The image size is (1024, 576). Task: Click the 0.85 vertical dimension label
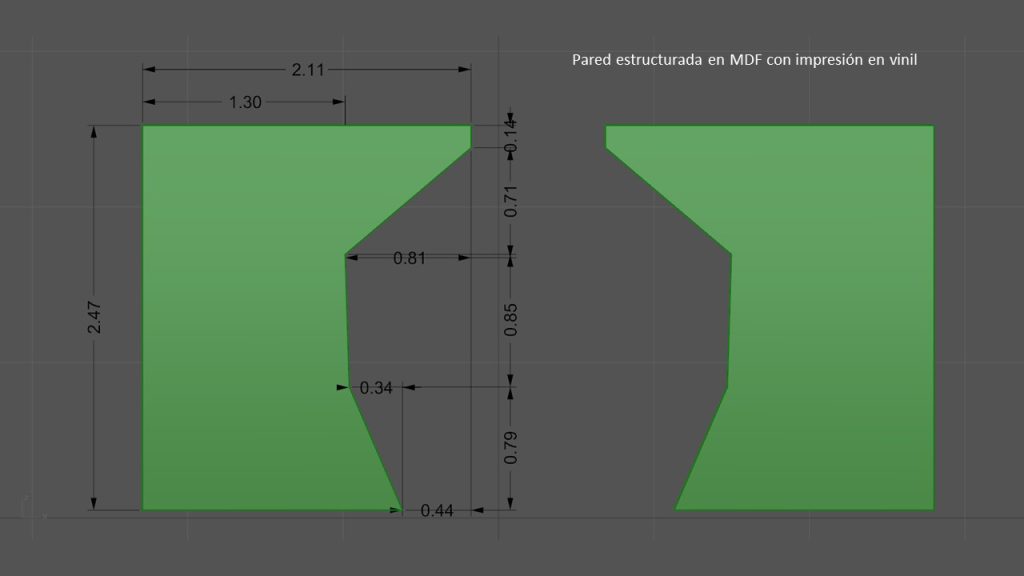(x=511, y=319)
